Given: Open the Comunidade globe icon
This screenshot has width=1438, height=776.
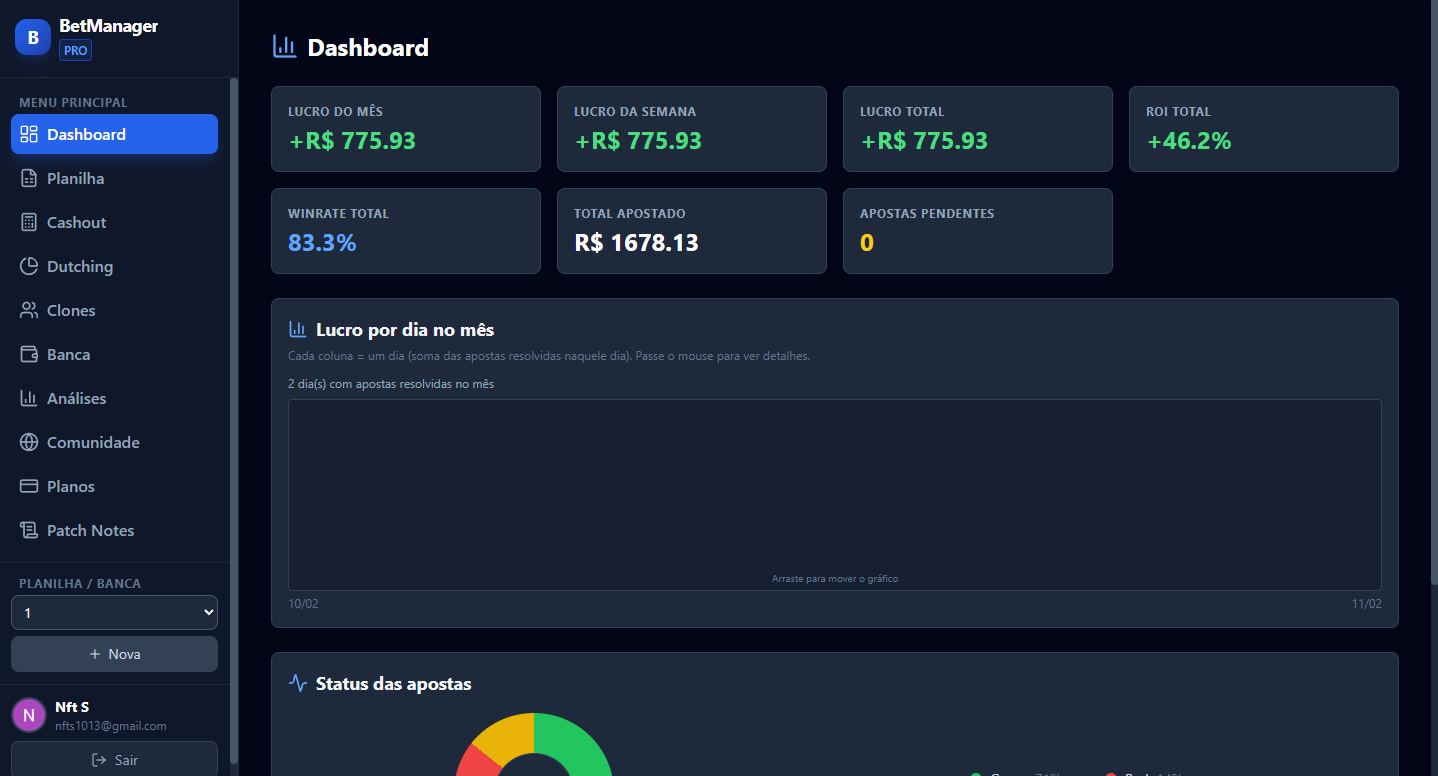Looking at the screenshot, I should 29,442.
